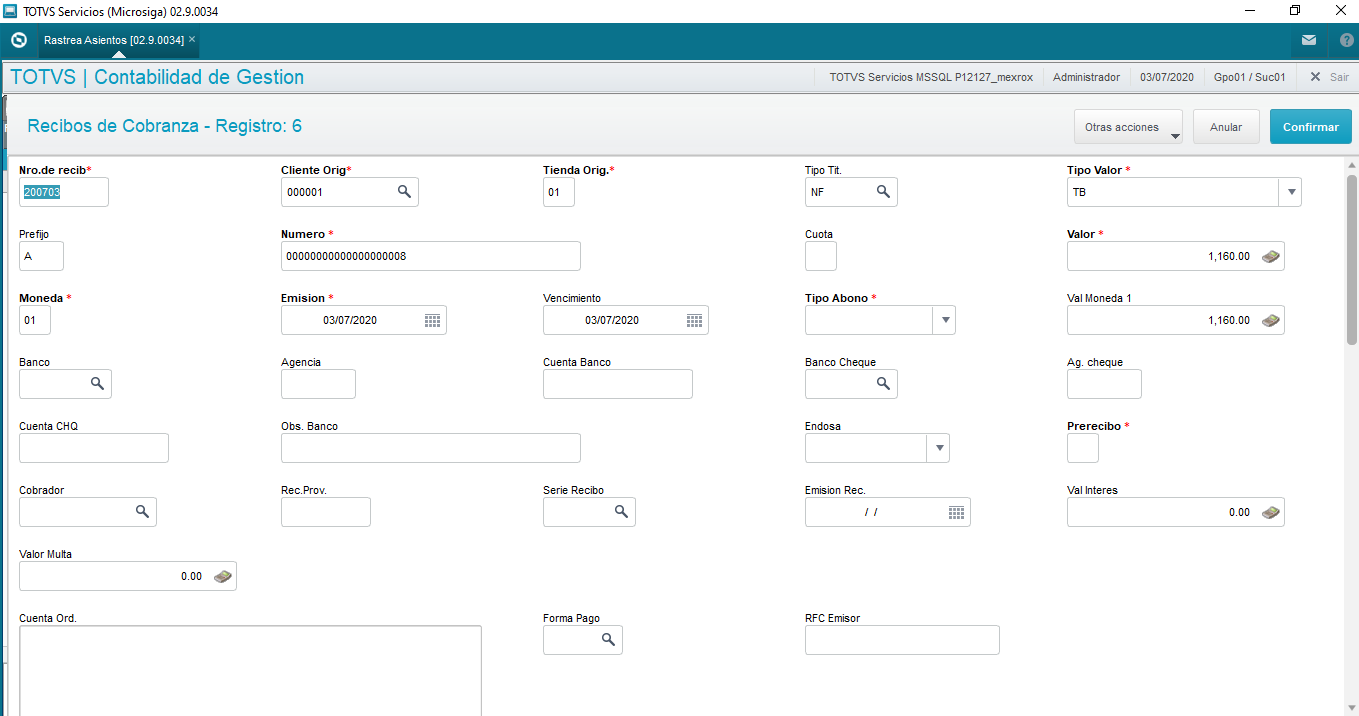Click the Rec.Prov. input field
Image resolution: width=1359 pixels, height=716 pixels.
326,512
